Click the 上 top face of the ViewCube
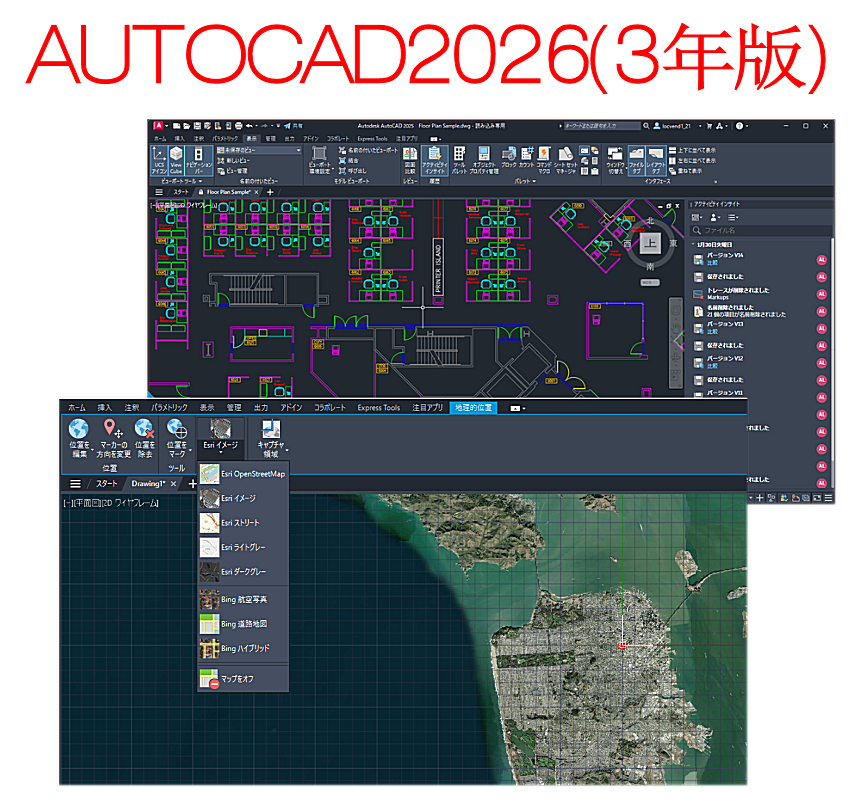Image resolution: width=852 pixels, height=799 pixels. [650, 243]
